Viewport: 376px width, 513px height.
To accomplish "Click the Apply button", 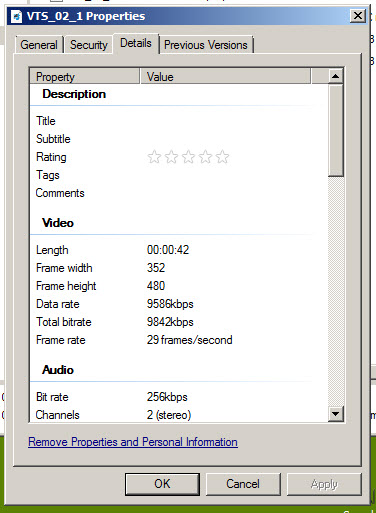I will pyautogui.click(x=324, y=484).
